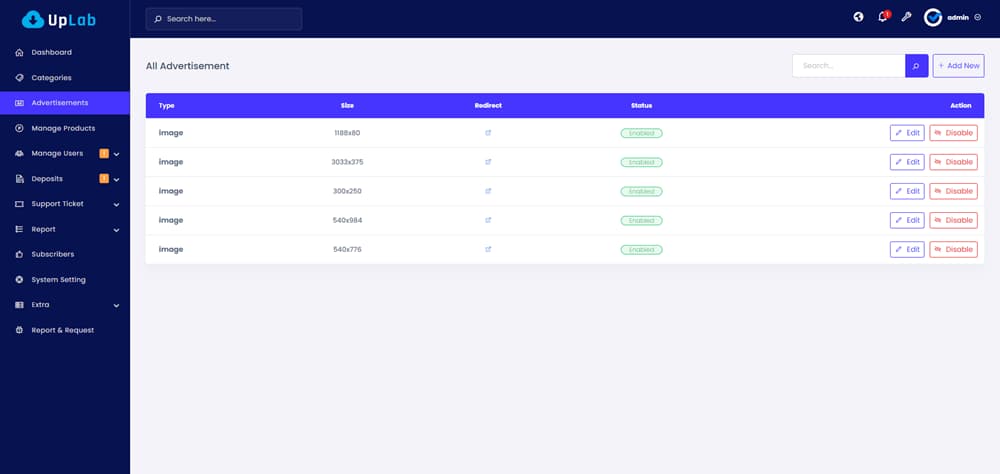The width and height of the screenshot is (1000, 474).
Task: Disable the 3032x375 advertisement
Action: (x=953, y=162)
